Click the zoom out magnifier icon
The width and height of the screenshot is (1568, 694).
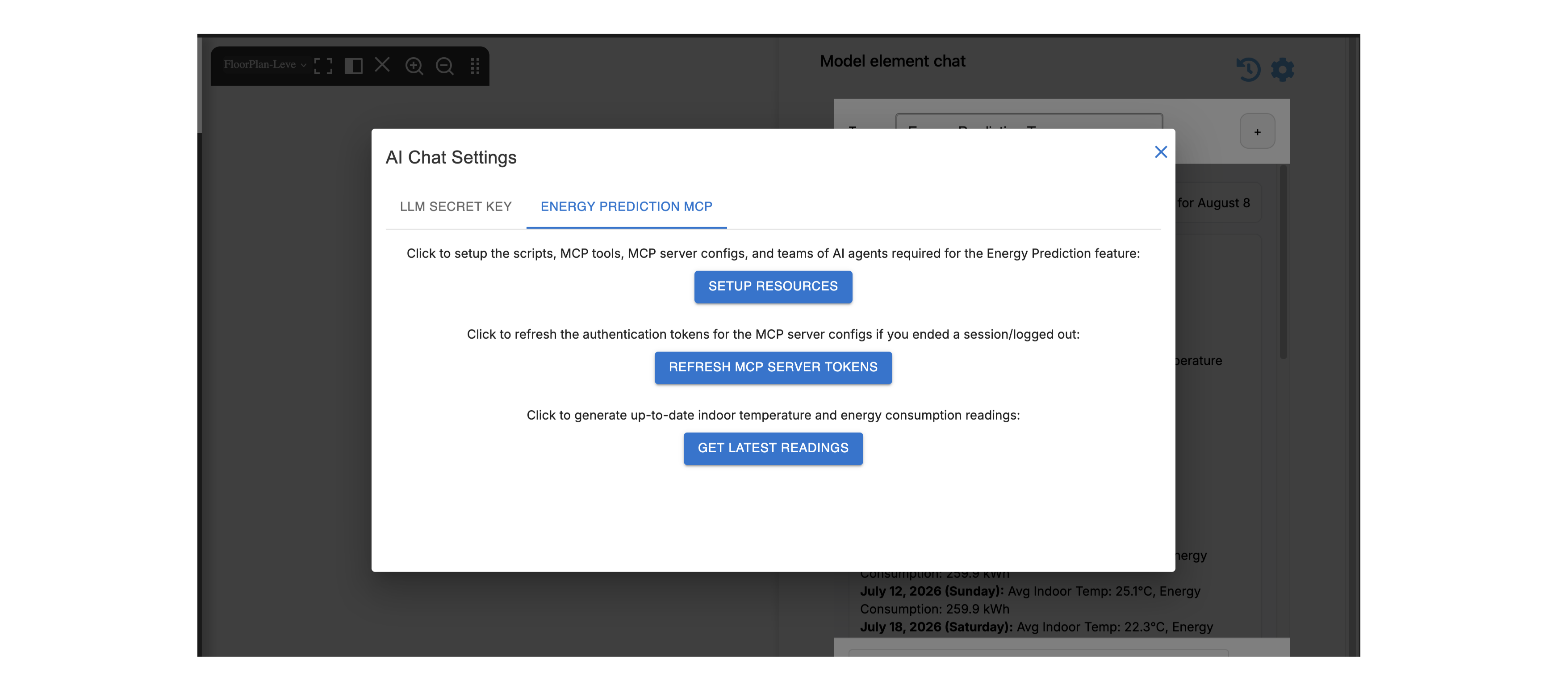445,66
